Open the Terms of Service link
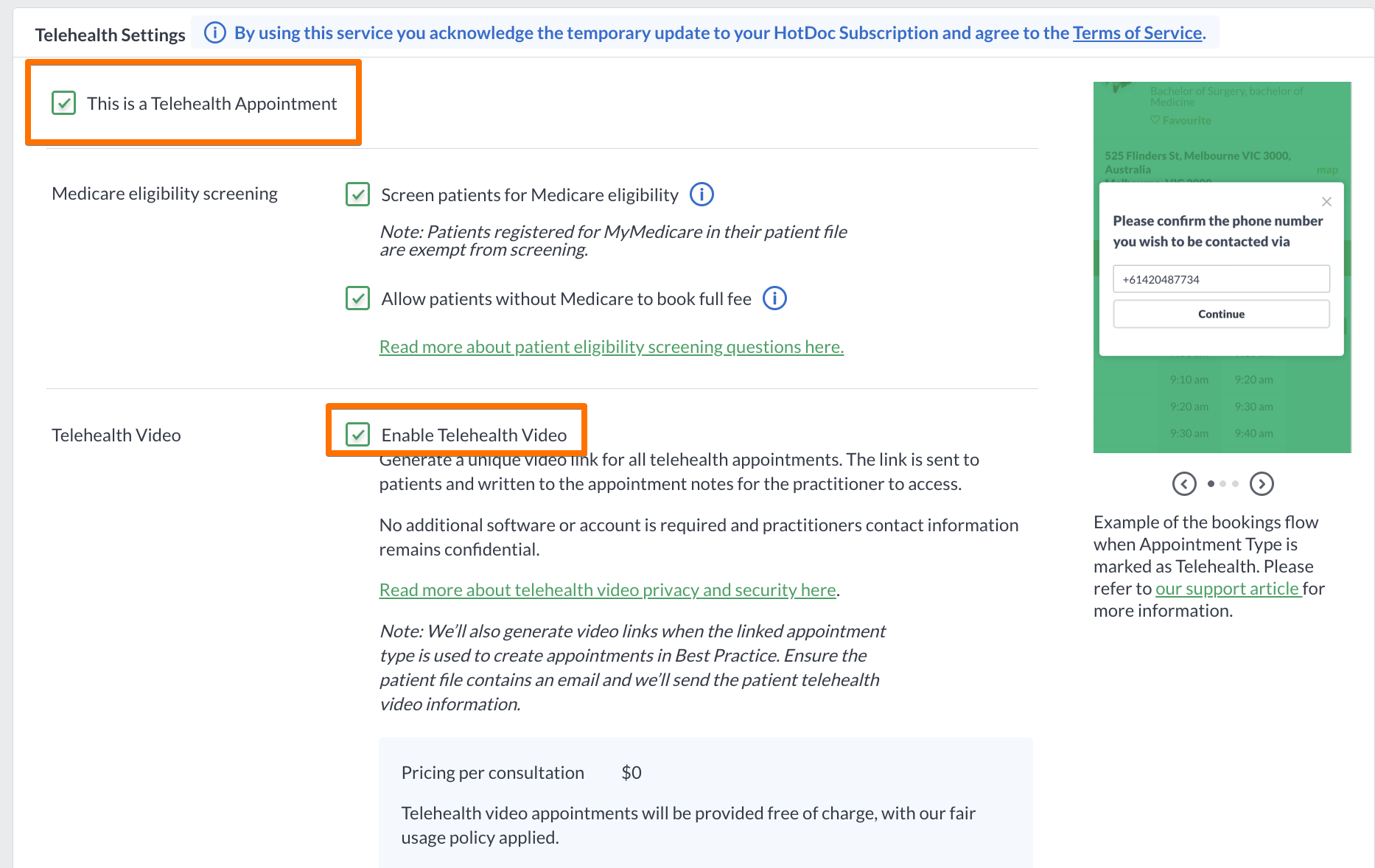1375x868 pixels. [x=1137, y=33]
